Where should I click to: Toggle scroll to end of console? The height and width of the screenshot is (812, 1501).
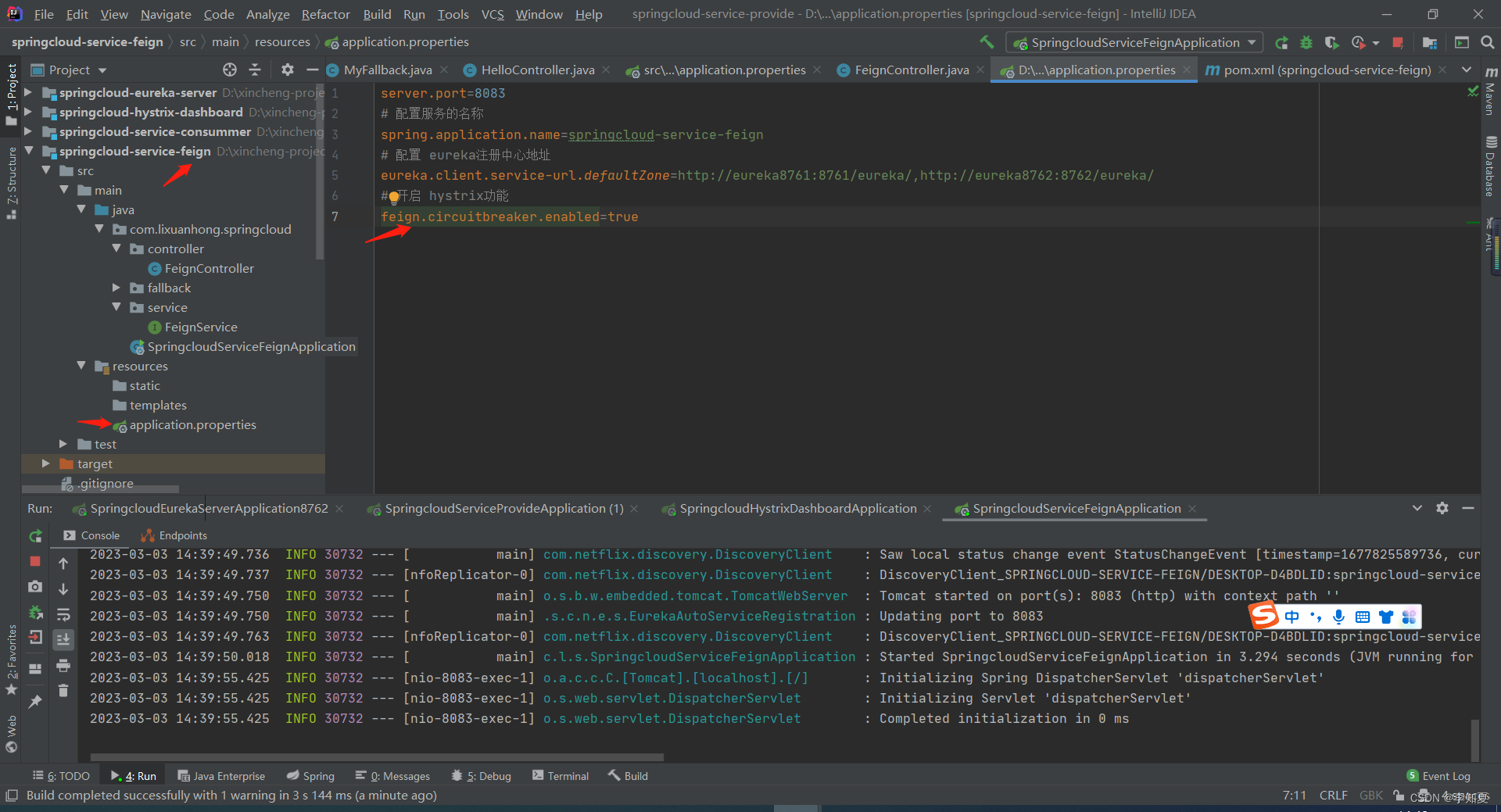[63, 639]
